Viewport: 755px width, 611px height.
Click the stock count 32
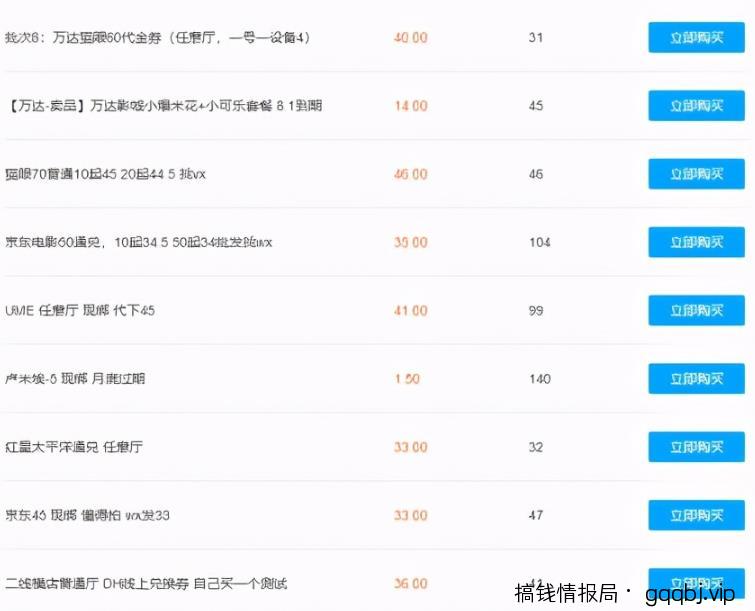[536, 447]
